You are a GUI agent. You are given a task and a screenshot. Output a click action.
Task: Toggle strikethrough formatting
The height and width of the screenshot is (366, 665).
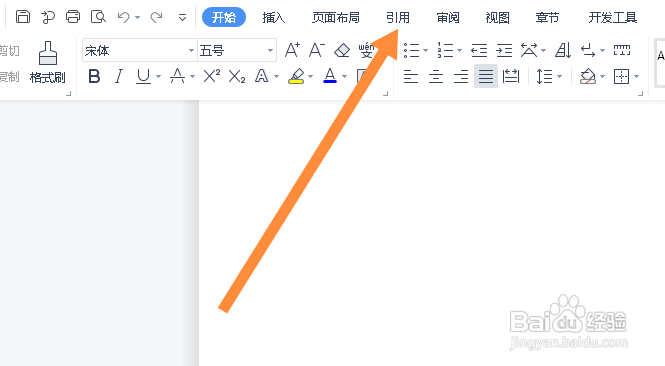tap(177, 77)
